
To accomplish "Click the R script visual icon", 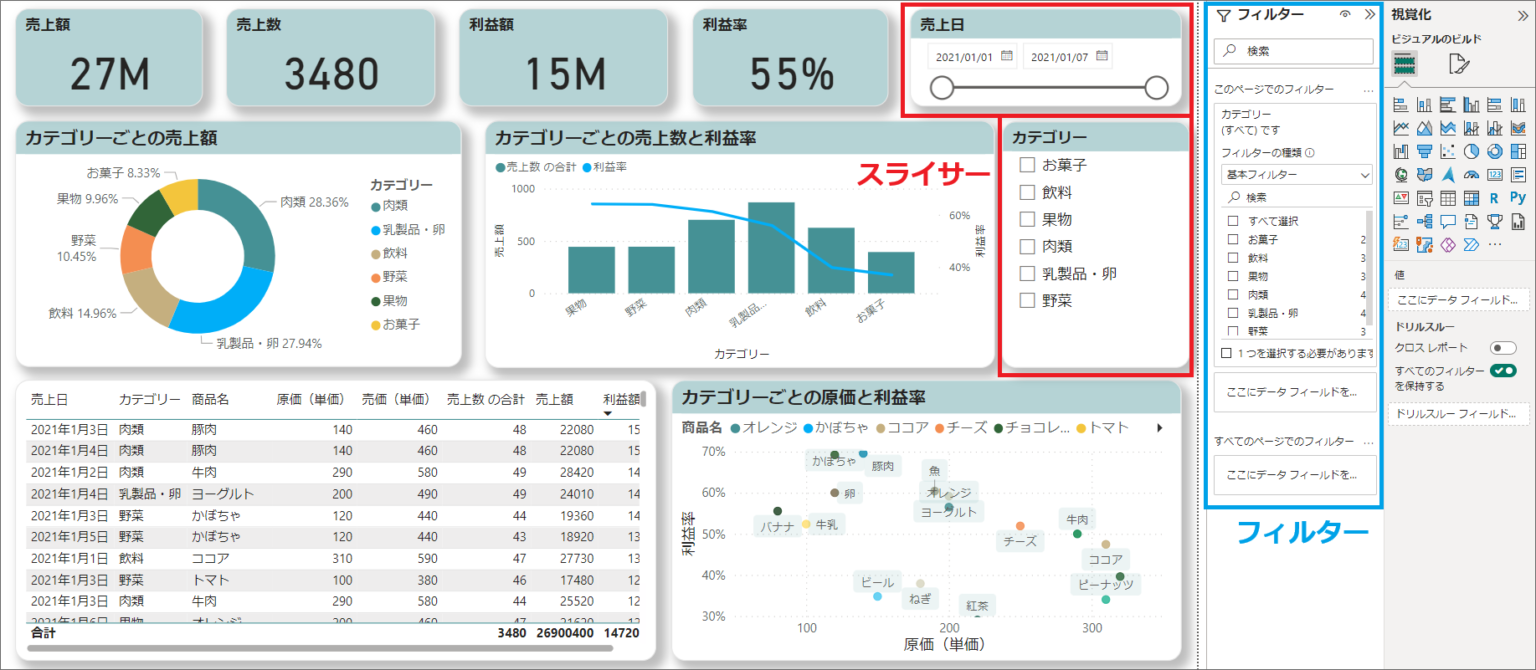I will (1494, 198).
